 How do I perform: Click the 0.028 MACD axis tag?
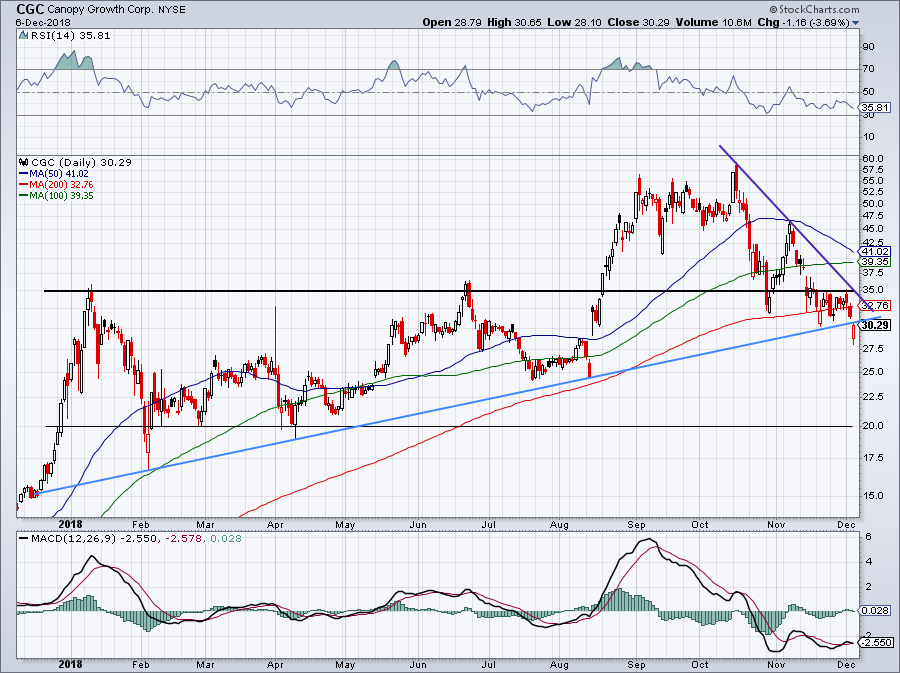(876, 611)
